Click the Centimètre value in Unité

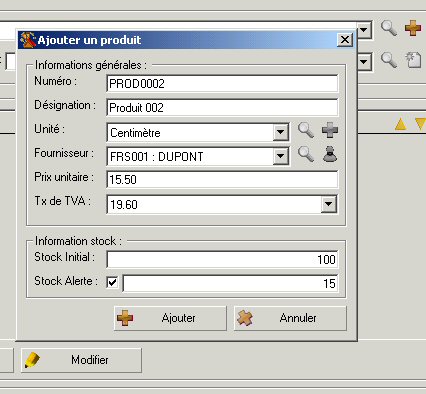coord(135,133)
